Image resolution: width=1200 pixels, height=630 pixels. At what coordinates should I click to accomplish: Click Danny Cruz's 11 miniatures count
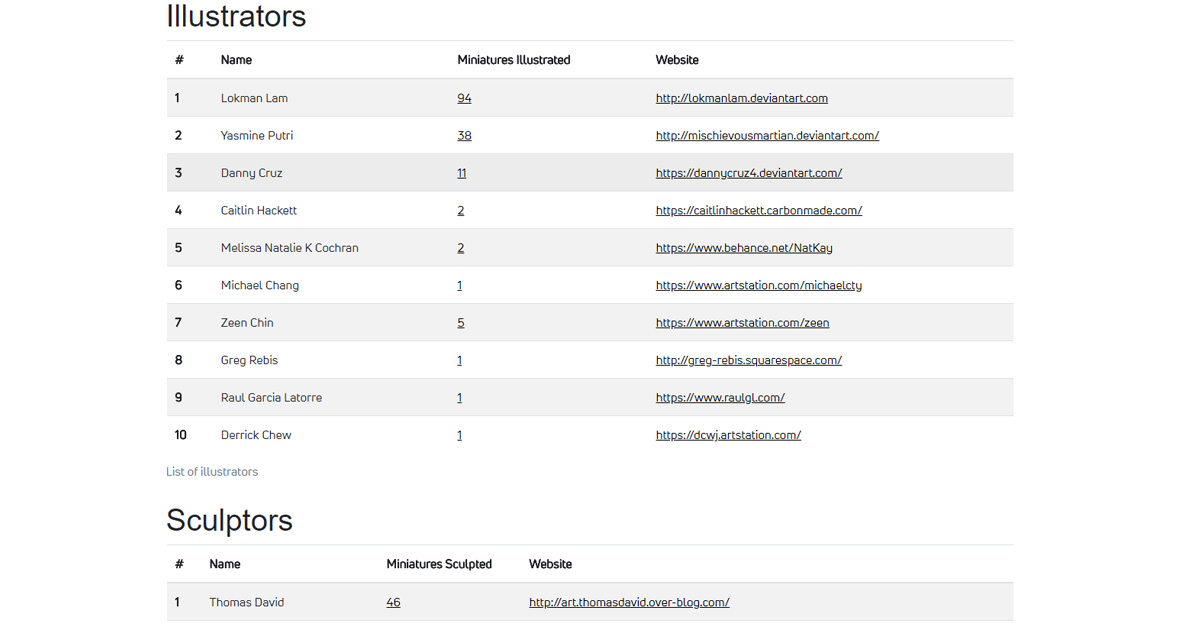pyautogui.click(x=462, y=173)
